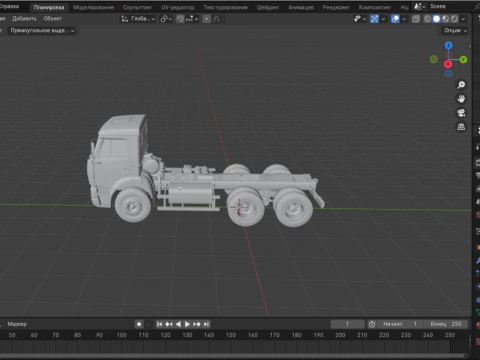Toggle viewport gizmos display

click(x=374, y=19)
